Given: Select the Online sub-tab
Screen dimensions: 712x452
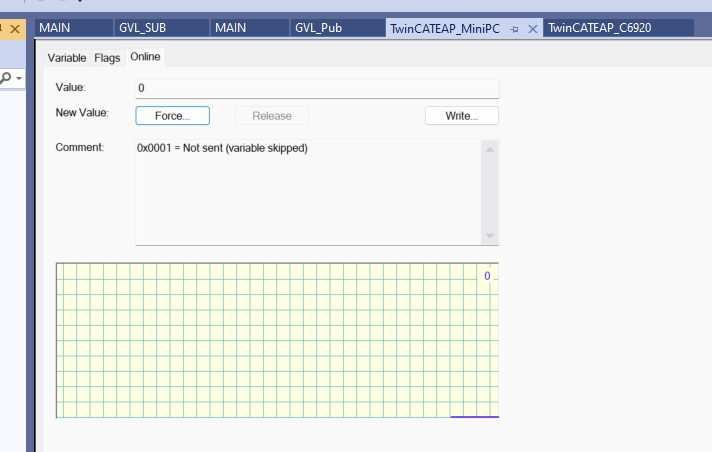Looking at the screenshot, I should (145, 57).
